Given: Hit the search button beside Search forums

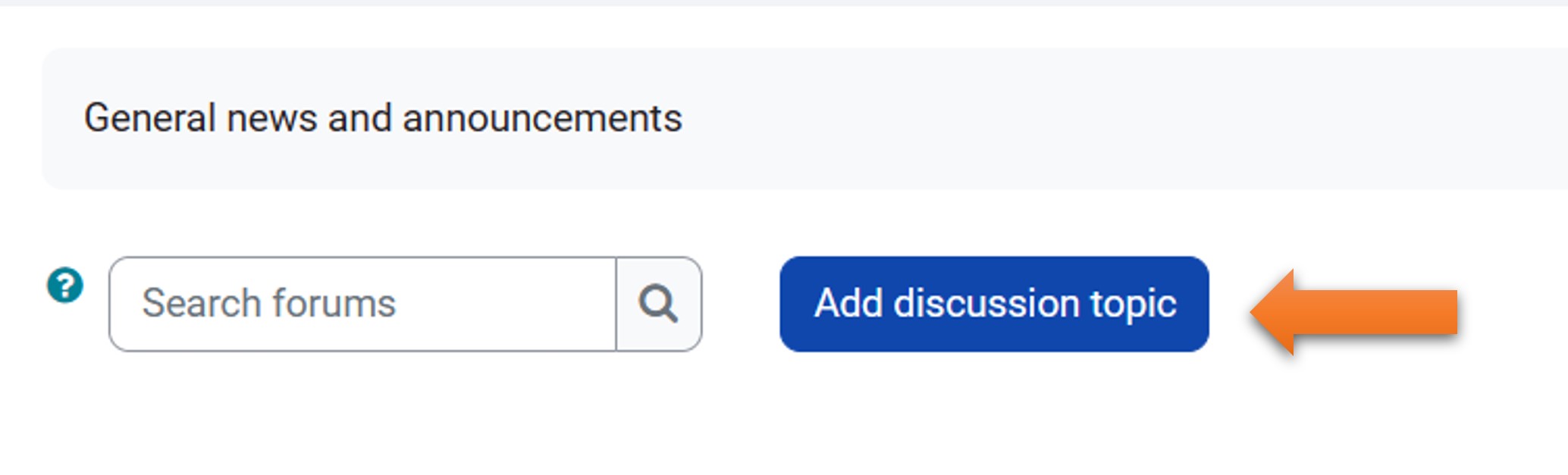Looking at the screenshot, I should click(x=658, y=304).
